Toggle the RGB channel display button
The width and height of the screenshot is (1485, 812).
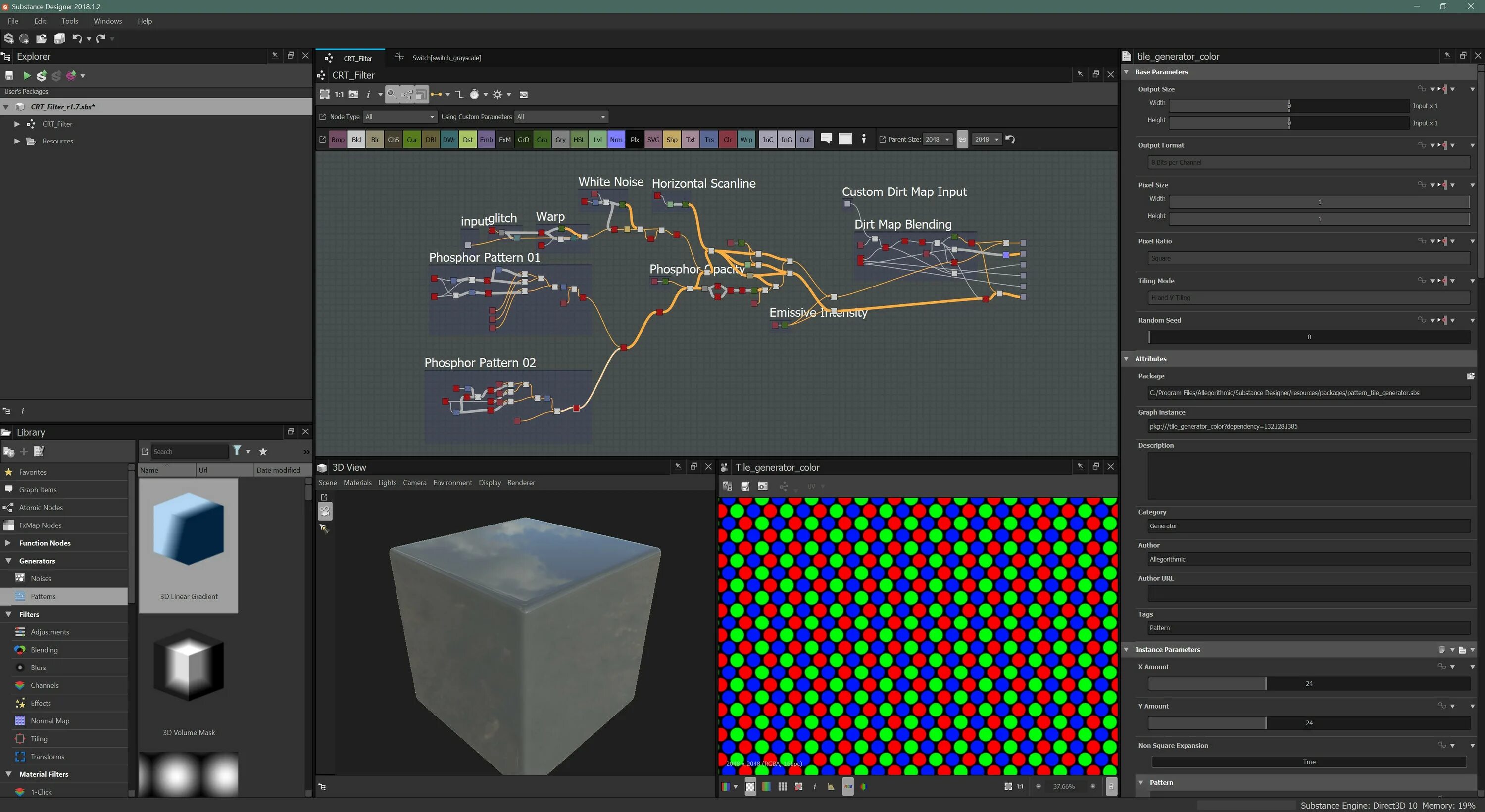(847, 787)
